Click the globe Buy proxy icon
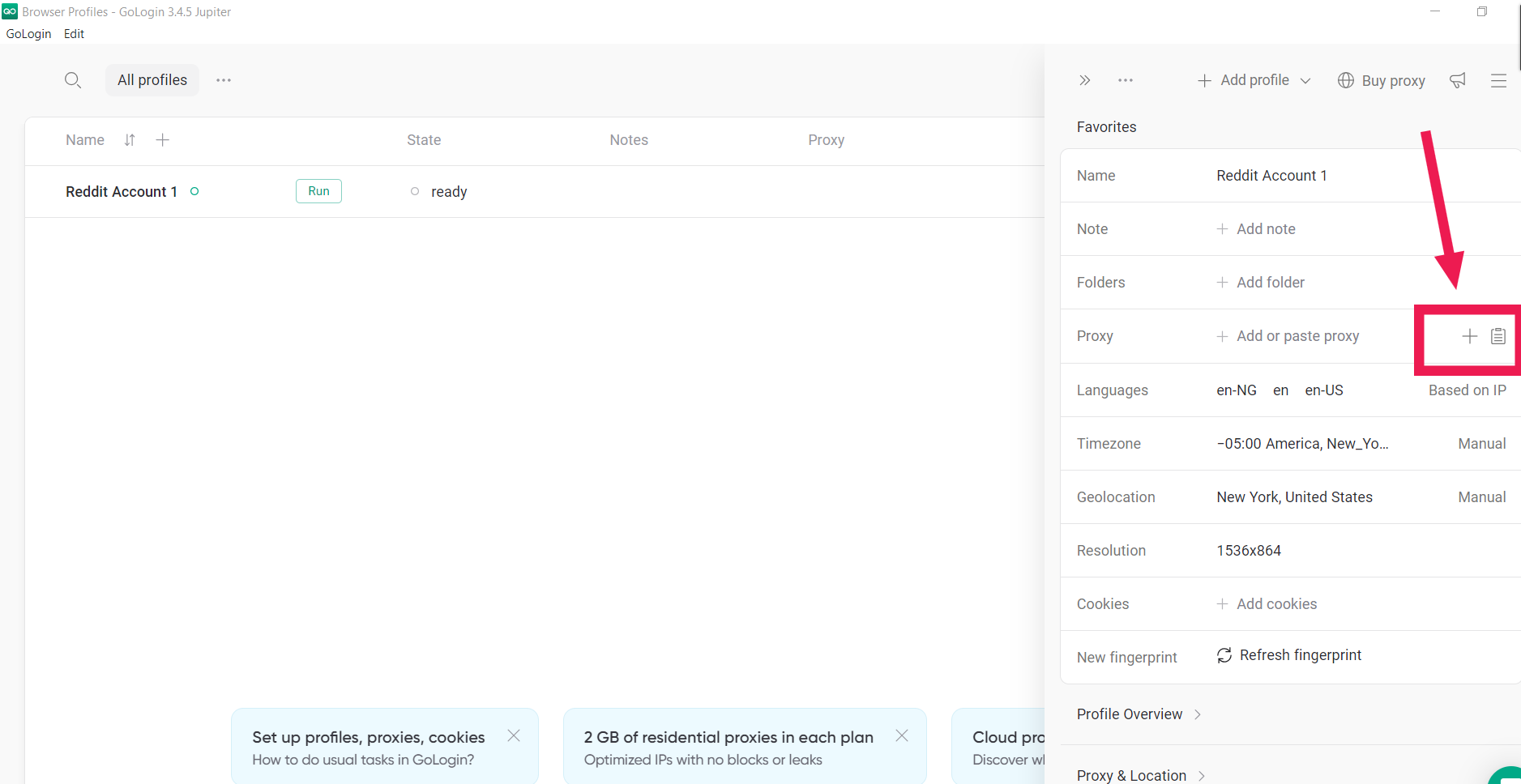The height and width of the screenshot is (784, 1521). (1346, 80)
